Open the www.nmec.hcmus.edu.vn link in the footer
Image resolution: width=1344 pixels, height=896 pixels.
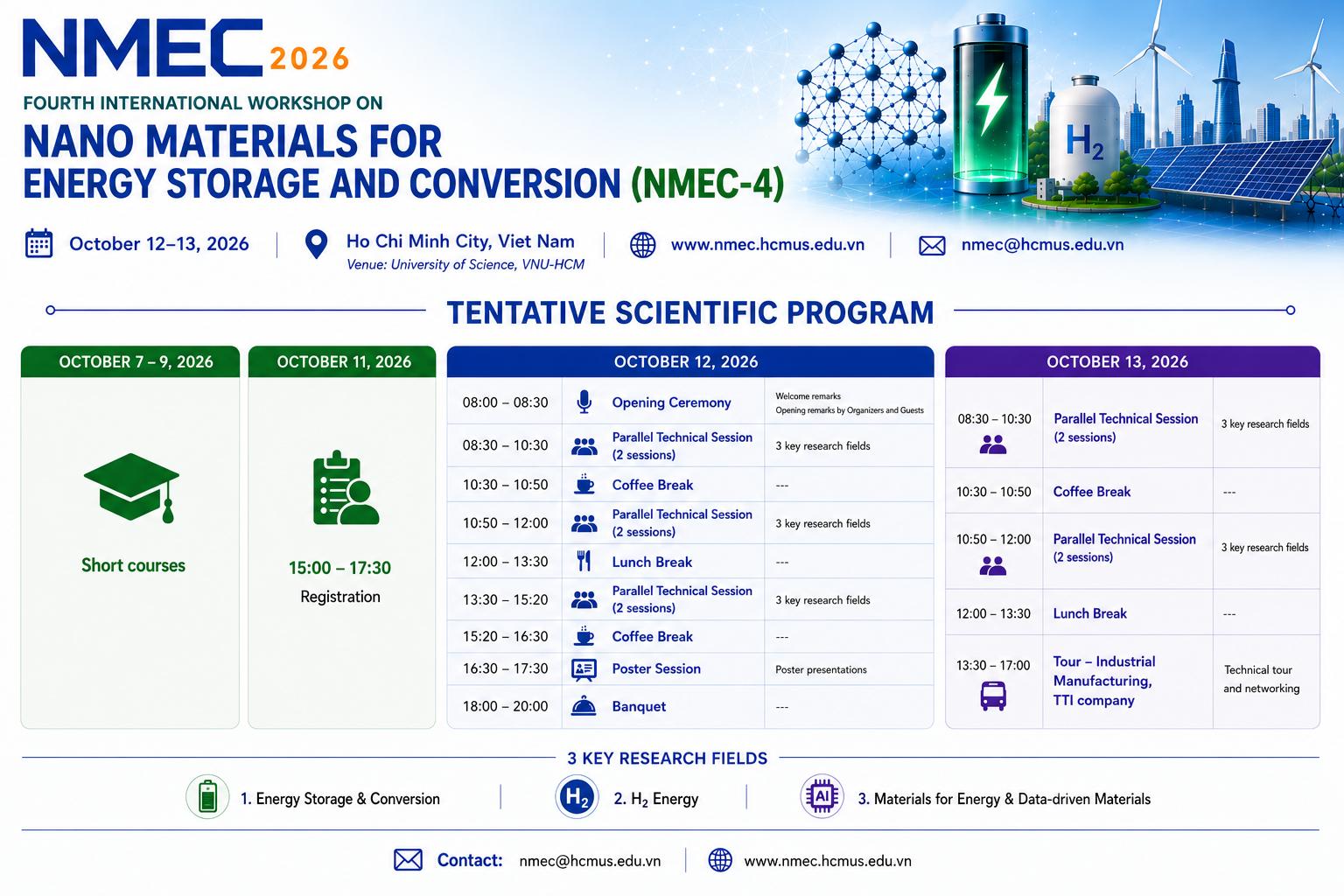click(x=828, y=861)
